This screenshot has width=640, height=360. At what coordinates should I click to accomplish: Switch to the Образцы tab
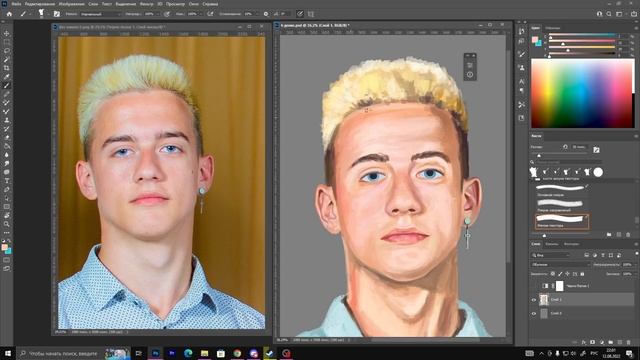pos(553,28)
